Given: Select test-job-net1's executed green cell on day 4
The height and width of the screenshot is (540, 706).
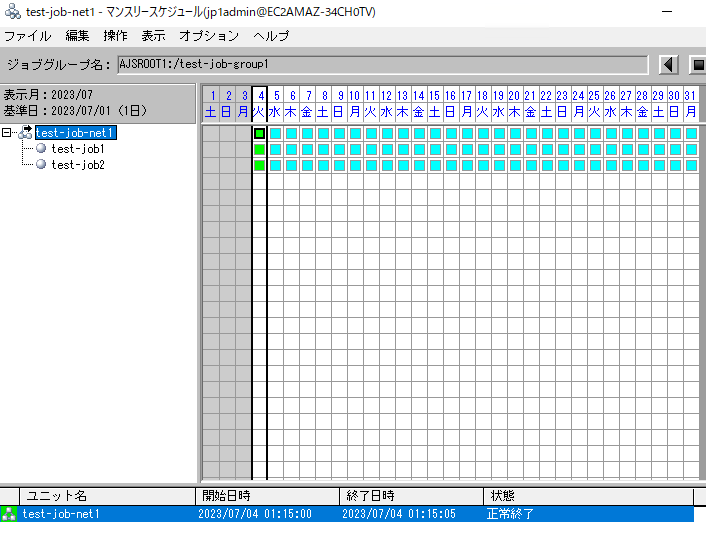Looking at the screenshot, I should coord(260,134).
